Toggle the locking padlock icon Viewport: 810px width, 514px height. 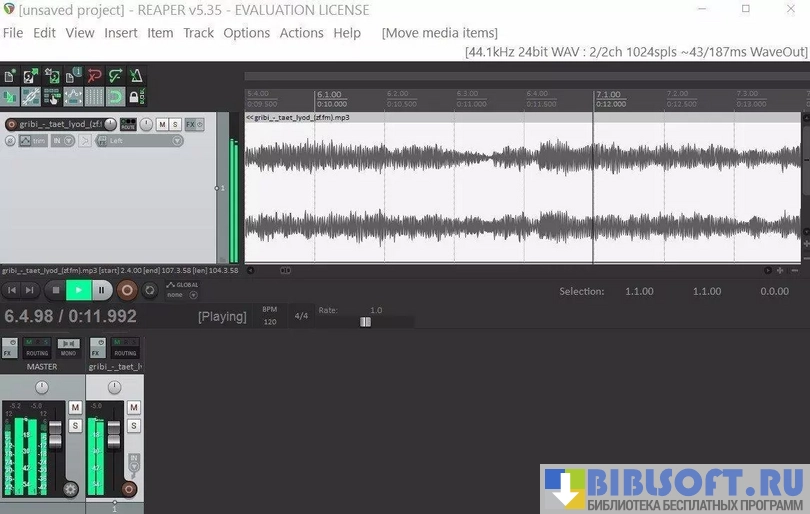click(136, 97)
